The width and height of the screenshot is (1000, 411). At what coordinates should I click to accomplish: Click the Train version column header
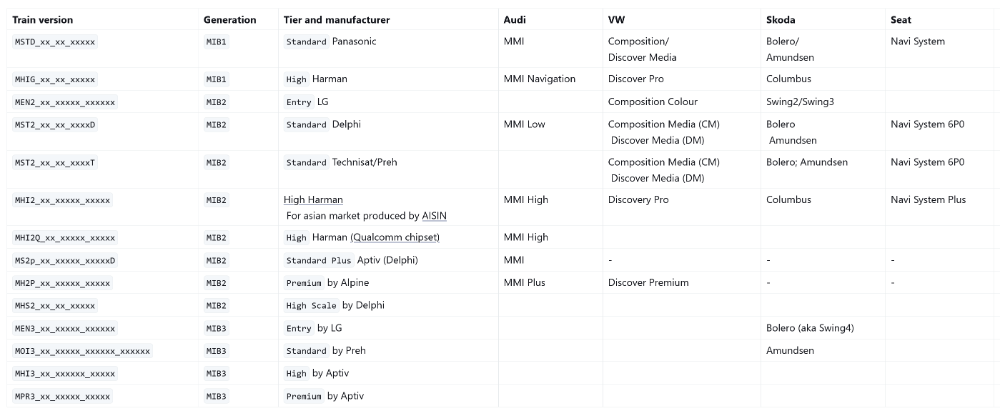(43, 20)
